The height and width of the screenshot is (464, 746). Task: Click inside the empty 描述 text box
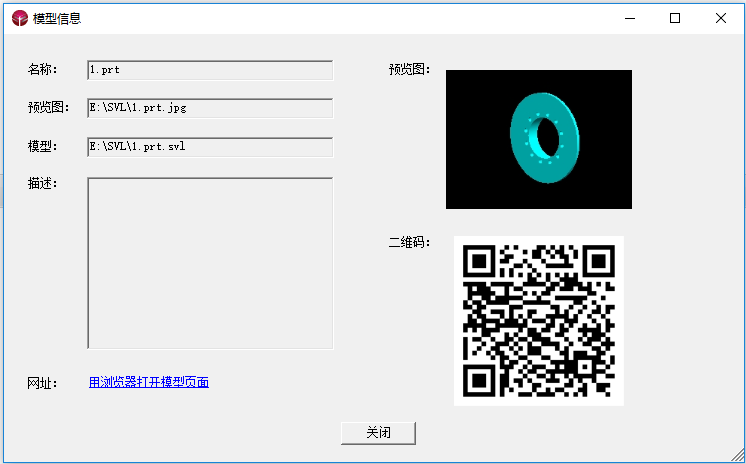[x=210, y=263]
